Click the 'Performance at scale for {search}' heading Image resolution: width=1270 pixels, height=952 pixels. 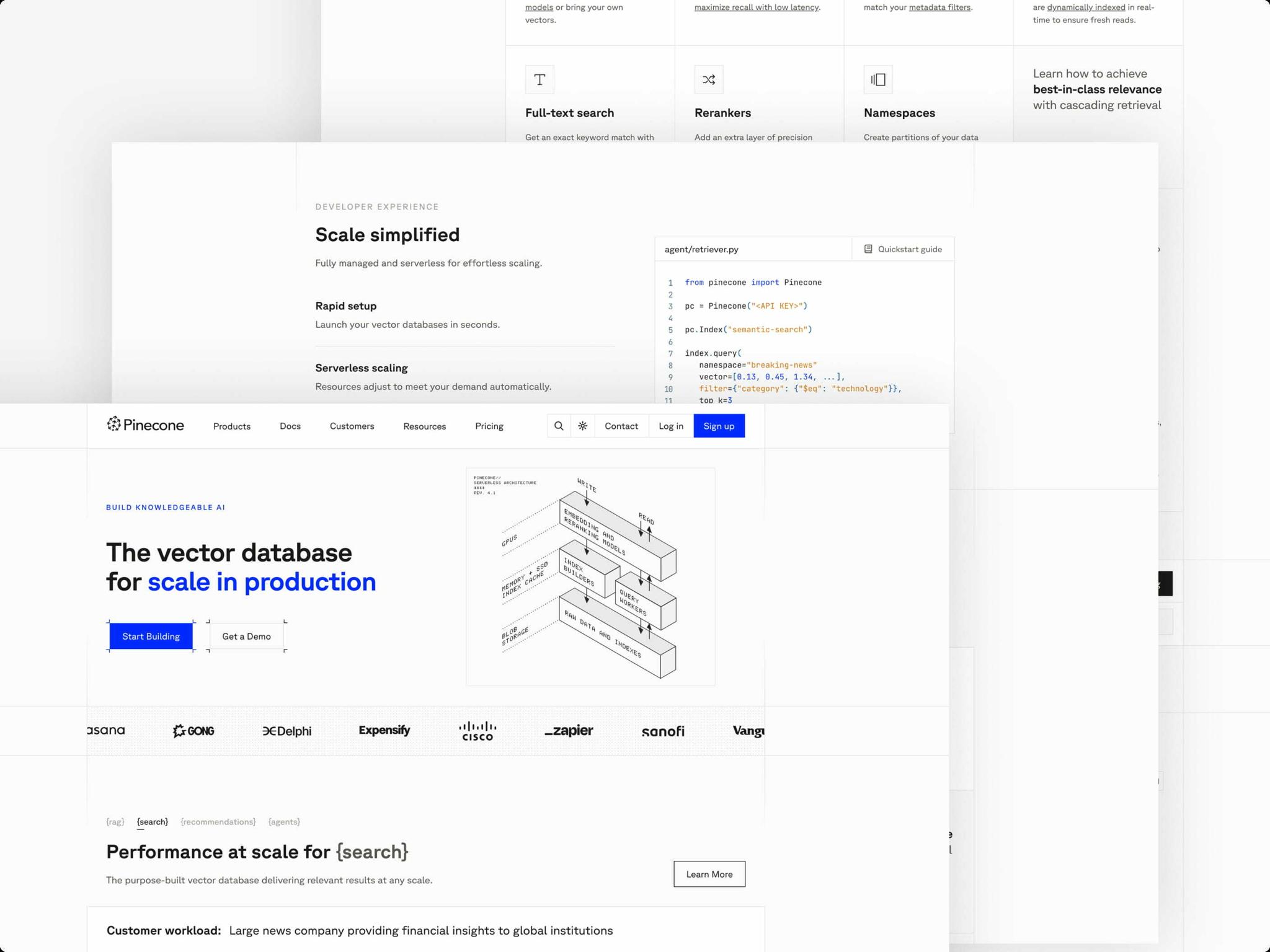257,852
